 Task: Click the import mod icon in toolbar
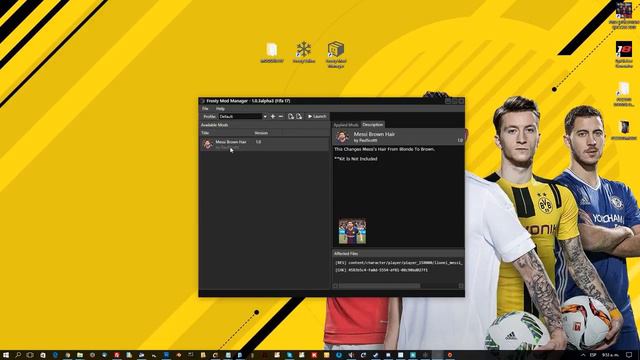click(291, 116)
